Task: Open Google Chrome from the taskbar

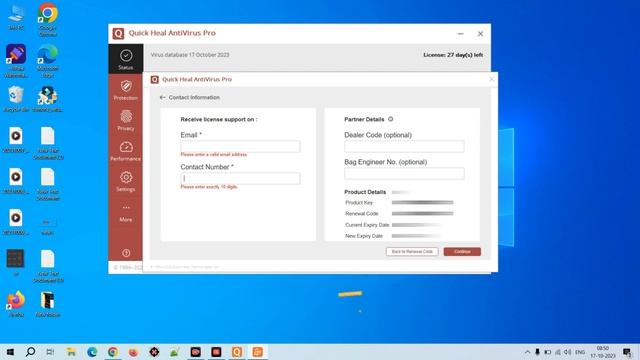Action: pos(113,352)
